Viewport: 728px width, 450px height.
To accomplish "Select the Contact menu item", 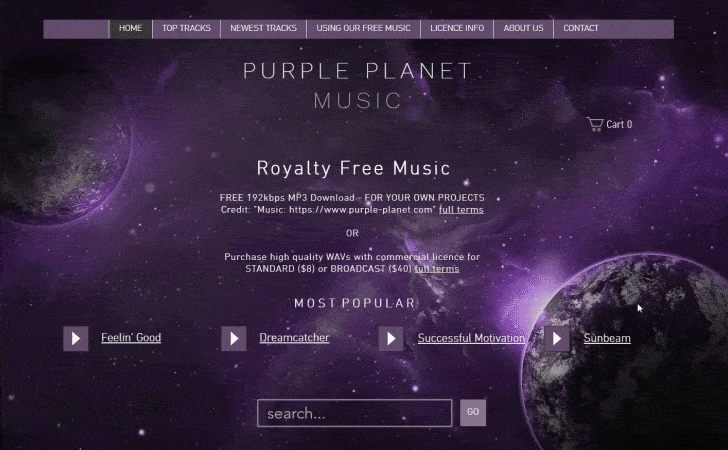I will [x=581, y=29].
